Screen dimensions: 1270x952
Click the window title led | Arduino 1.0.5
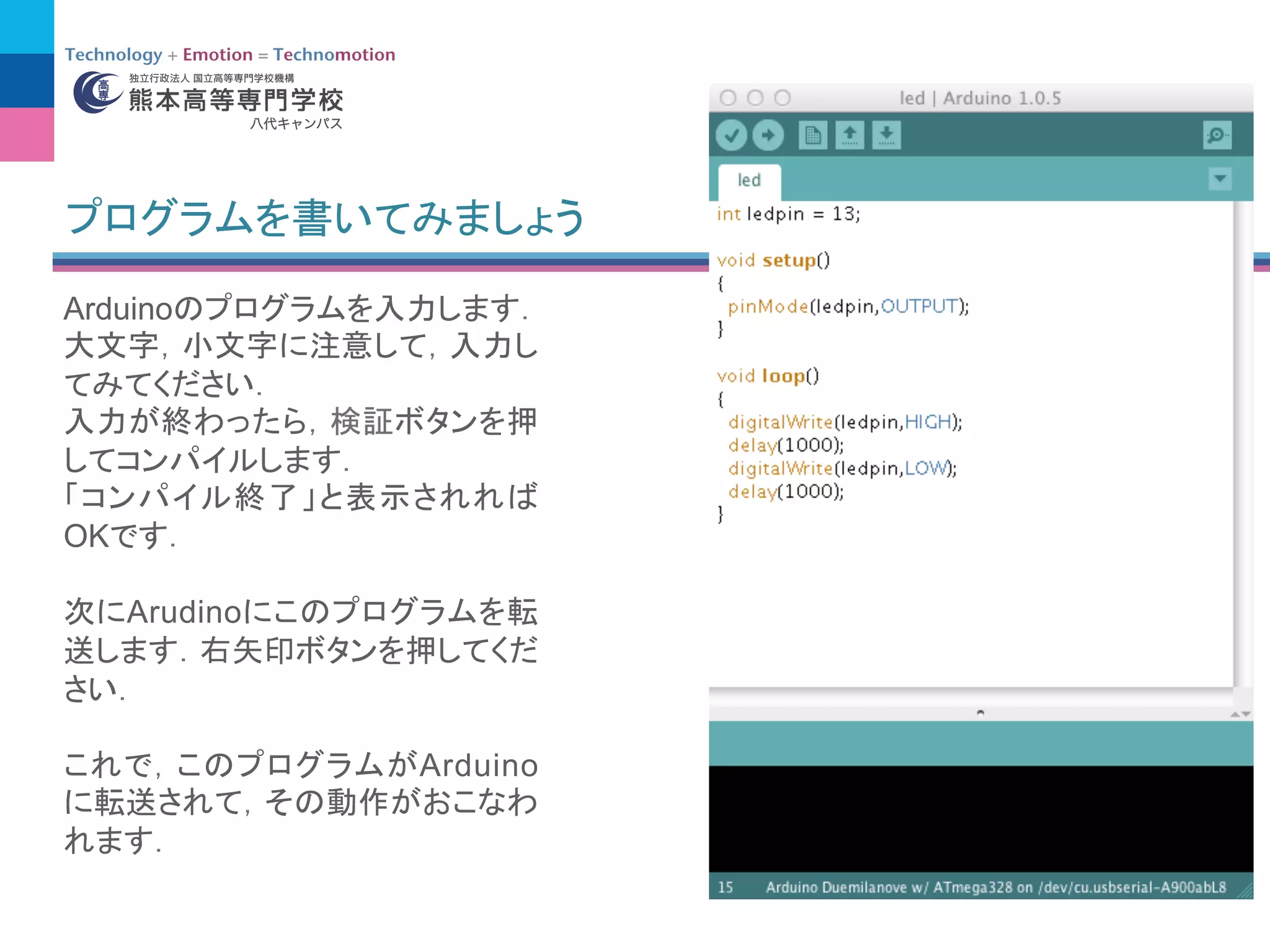click(980, 98)
